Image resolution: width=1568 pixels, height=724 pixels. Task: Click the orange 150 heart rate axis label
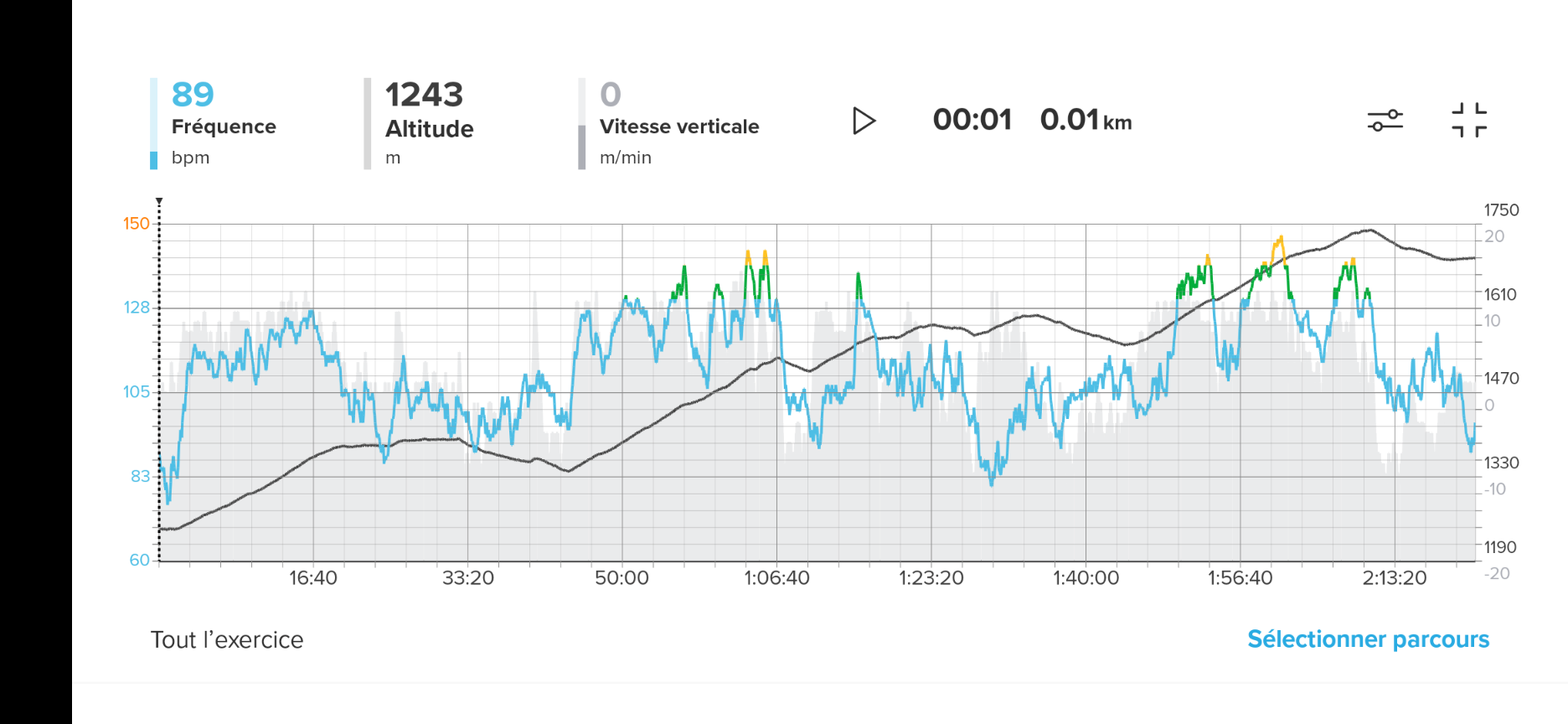pyautogui.click(x=136, y=224)
